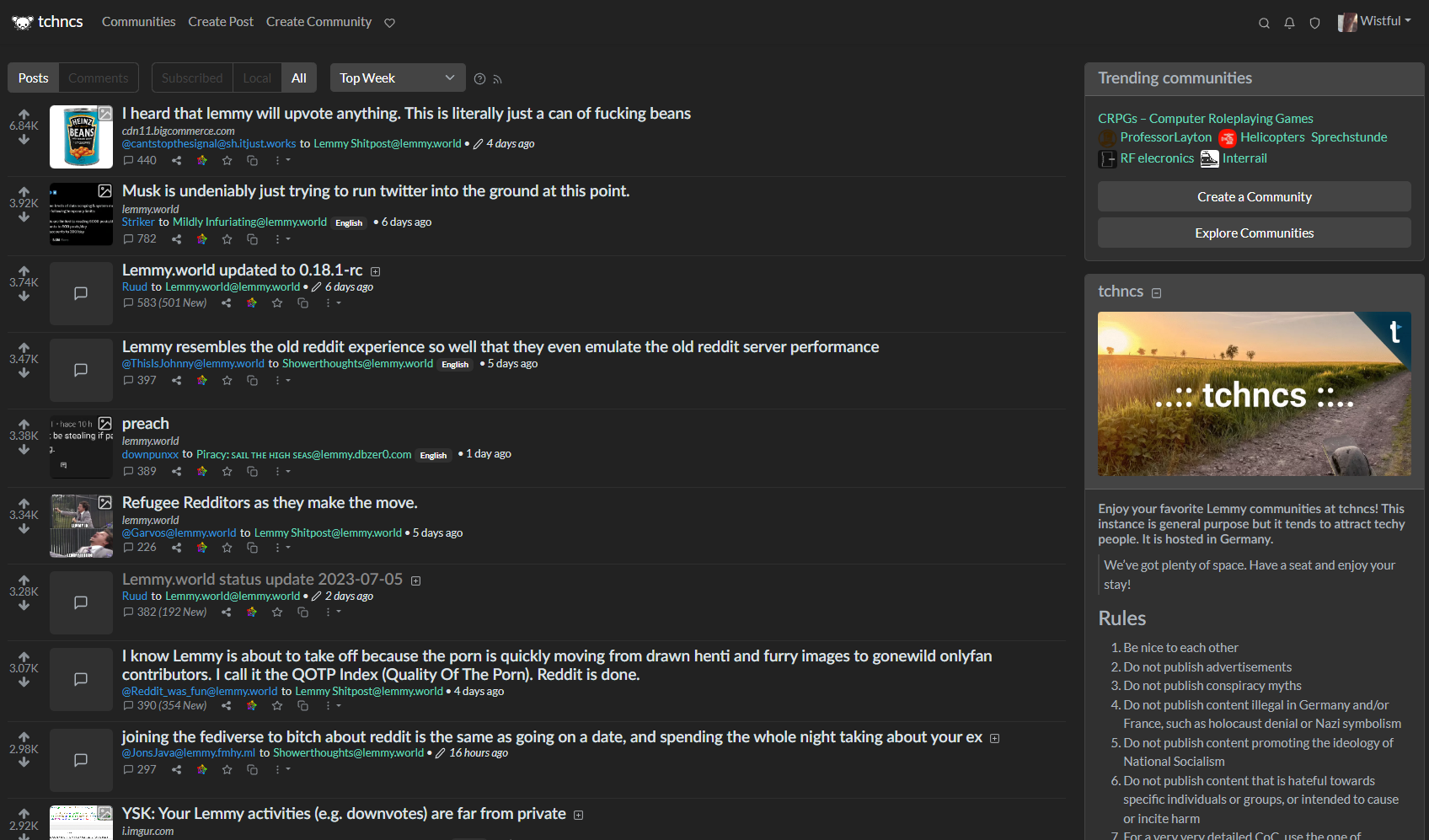
Task: Downvote the QOTP Index post
Action: coord(24,682)
